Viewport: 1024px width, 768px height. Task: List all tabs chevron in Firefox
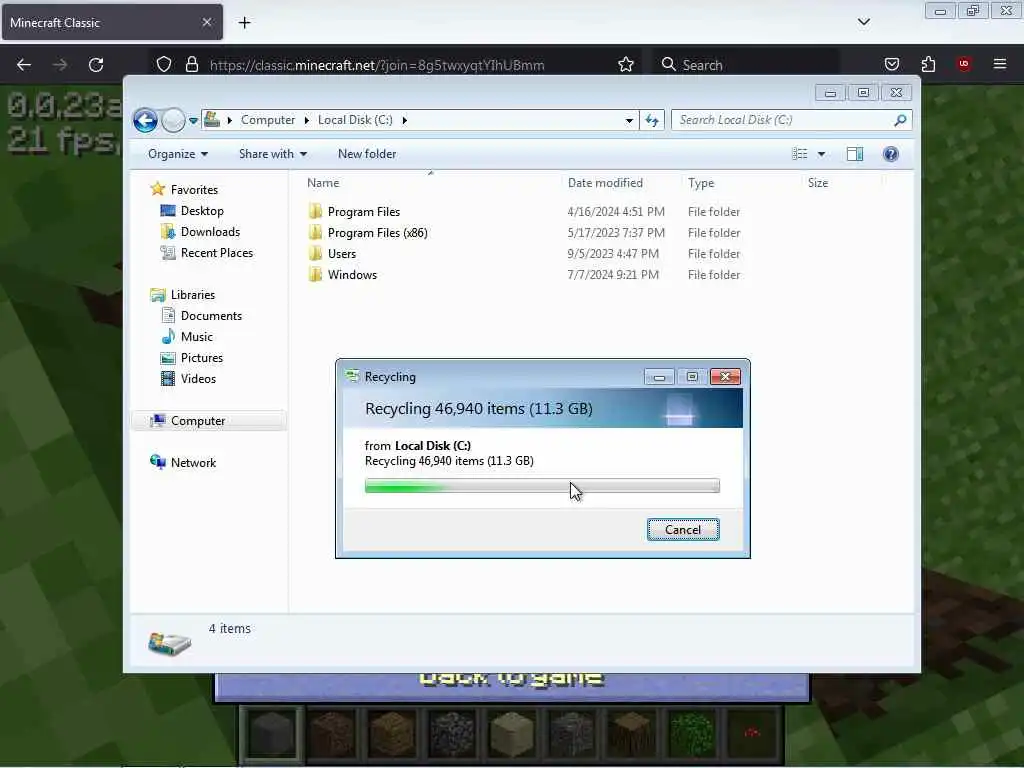[863, 22]
